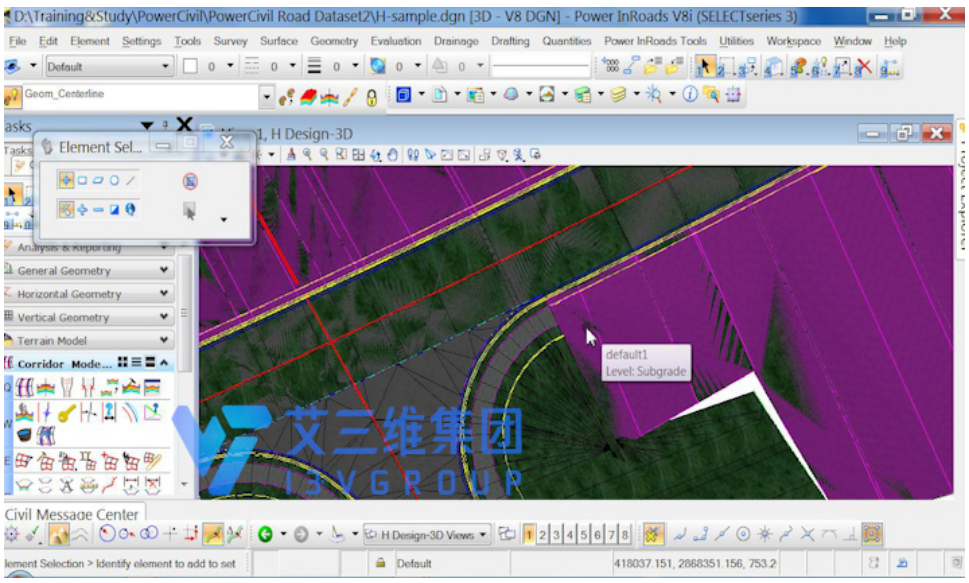Choose the Circle selection method icon
This screenshot has height=583, width=969.
[114, 181]
